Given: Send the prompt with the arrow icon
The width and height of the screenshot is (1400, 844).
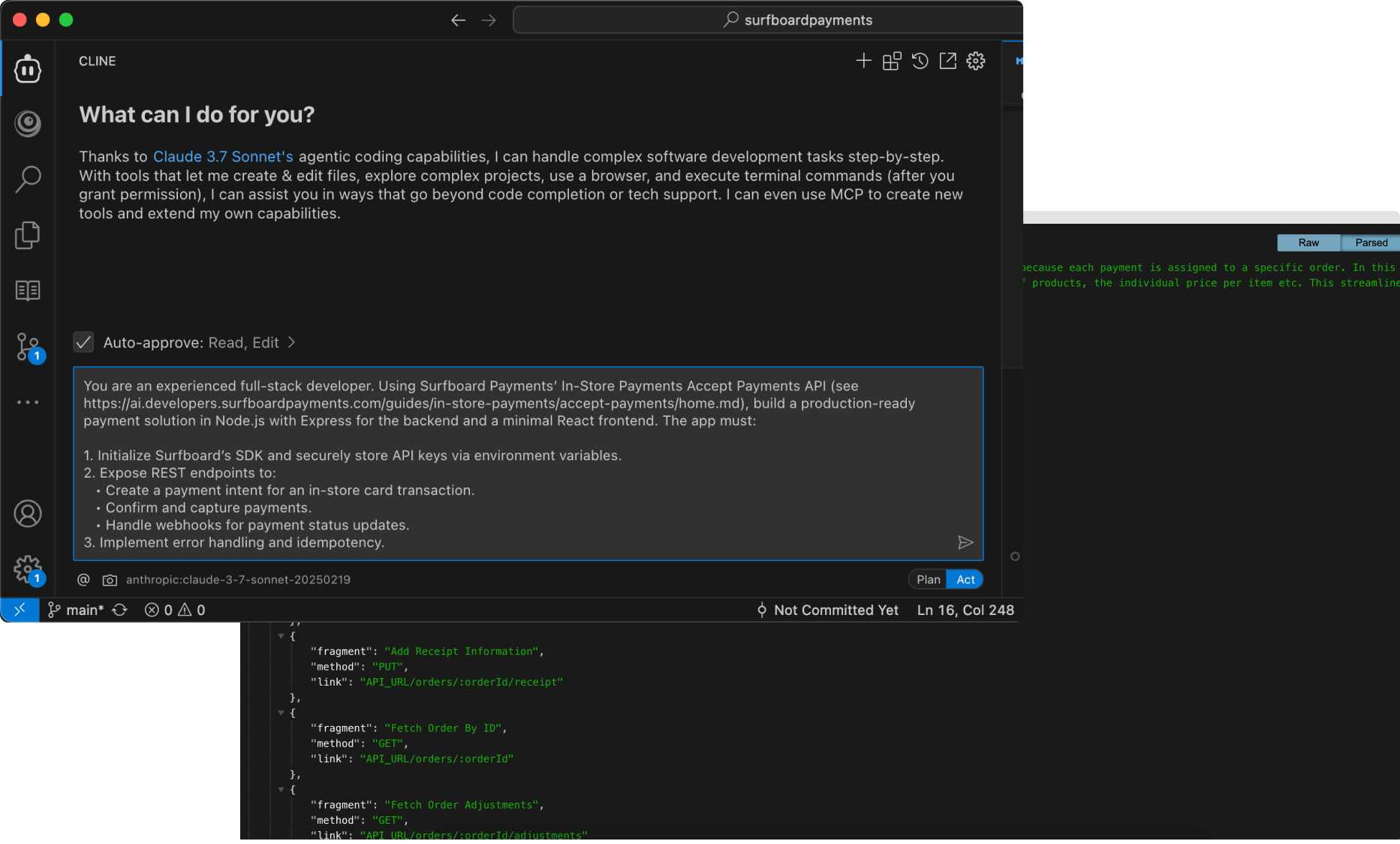Looking at the screenshot, I should coord(965,542).
